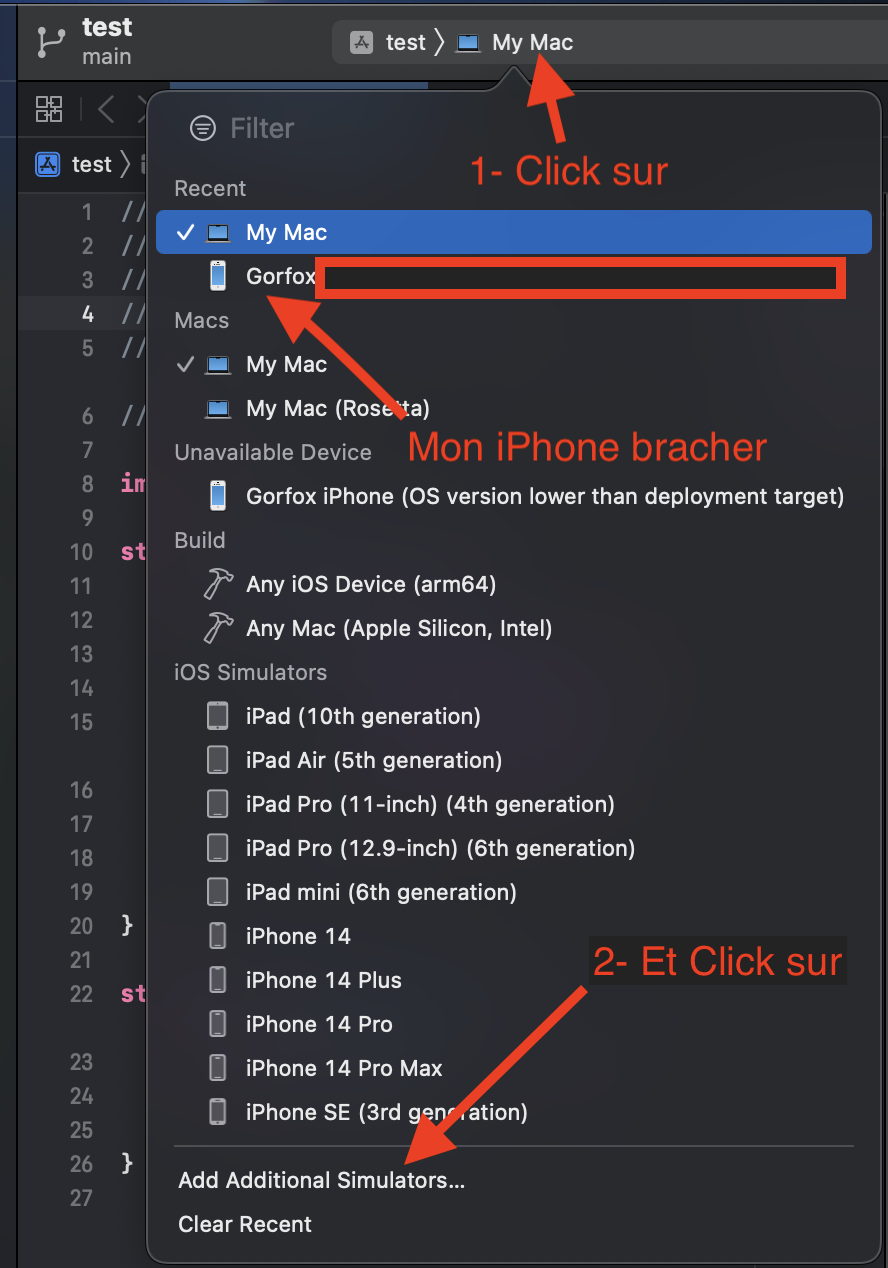Click the test app icon in breadcrumb bar

[48, 164]
